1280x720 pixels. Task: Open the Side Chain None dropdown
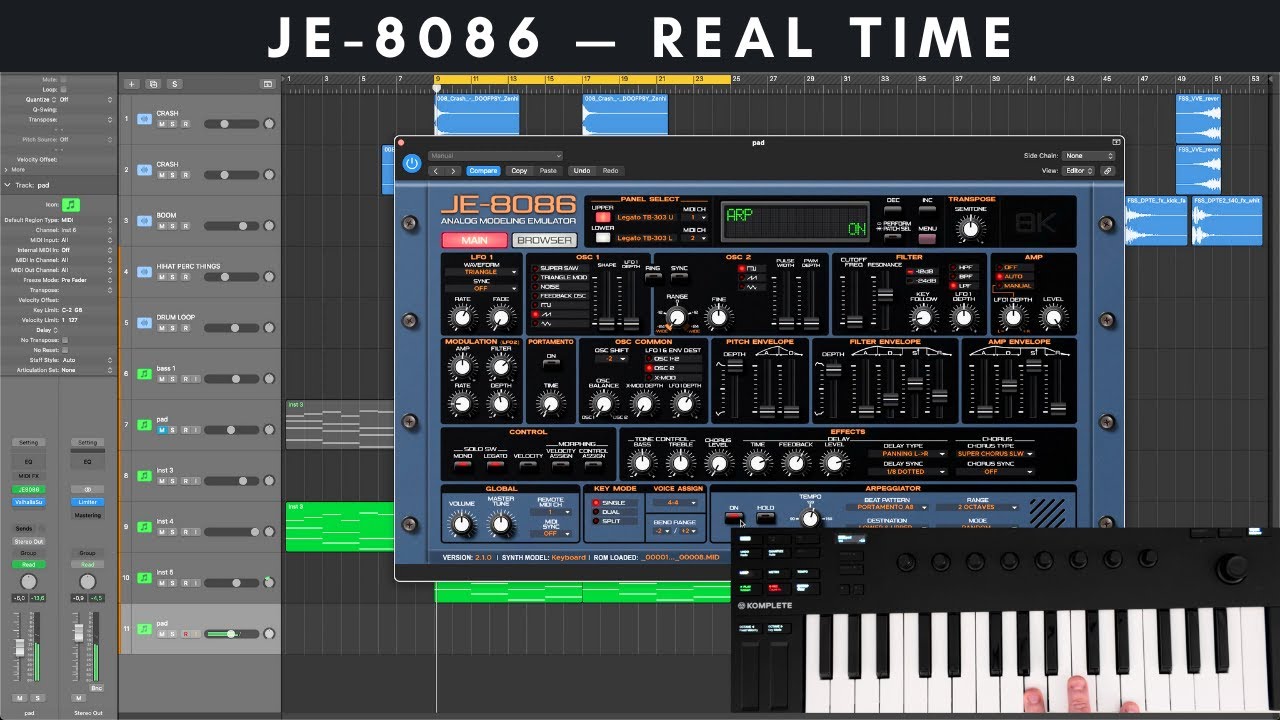[x=1089, y=156]
